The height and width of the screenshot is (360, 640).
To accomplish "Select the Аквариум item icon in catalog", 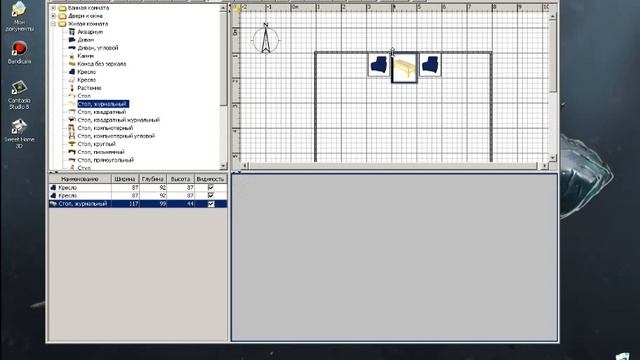I will tap(72, 31).
